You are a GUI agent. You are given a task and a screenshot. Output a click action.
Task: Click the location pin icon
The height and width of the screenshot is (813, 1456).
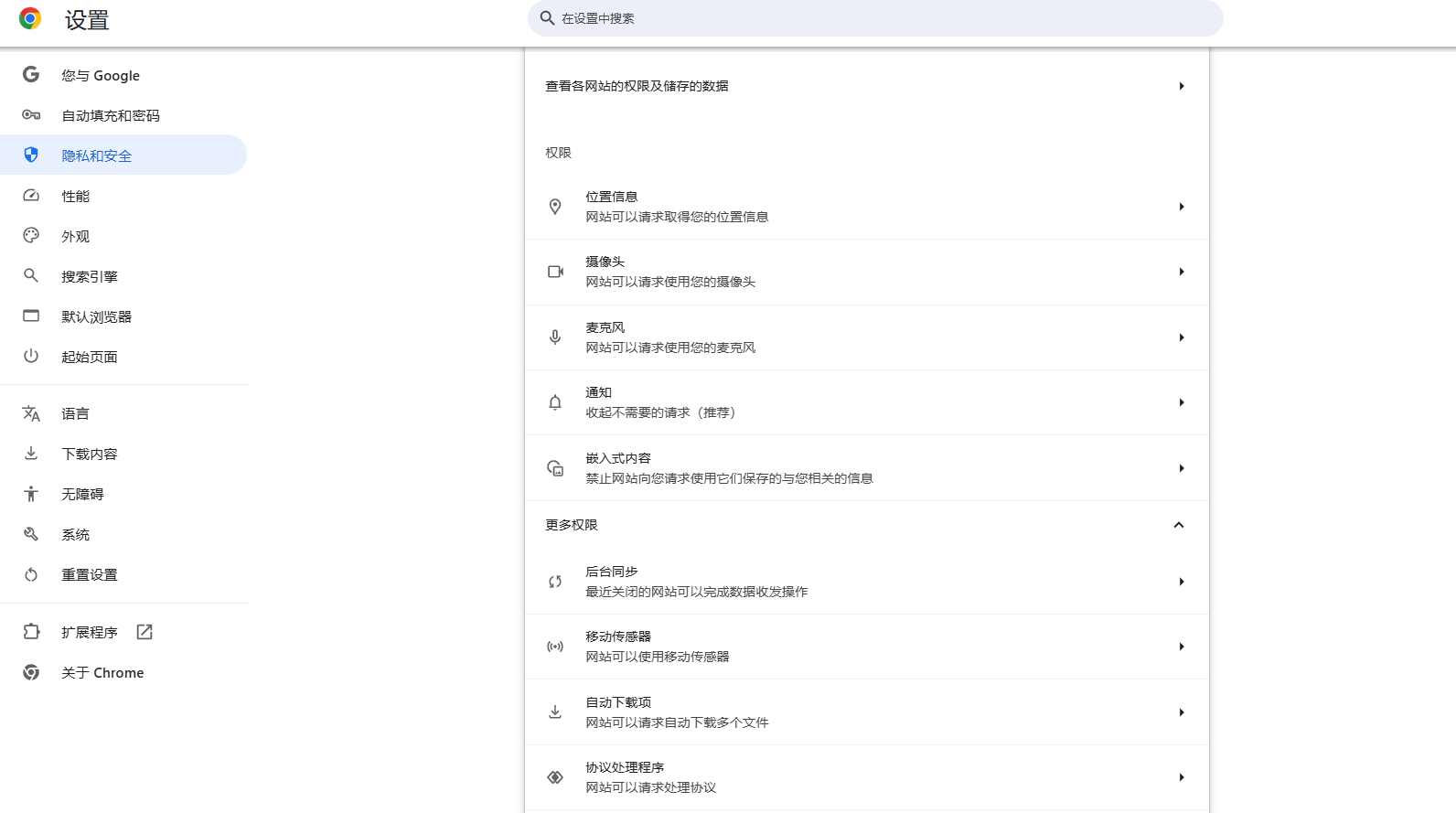(555, 207)
